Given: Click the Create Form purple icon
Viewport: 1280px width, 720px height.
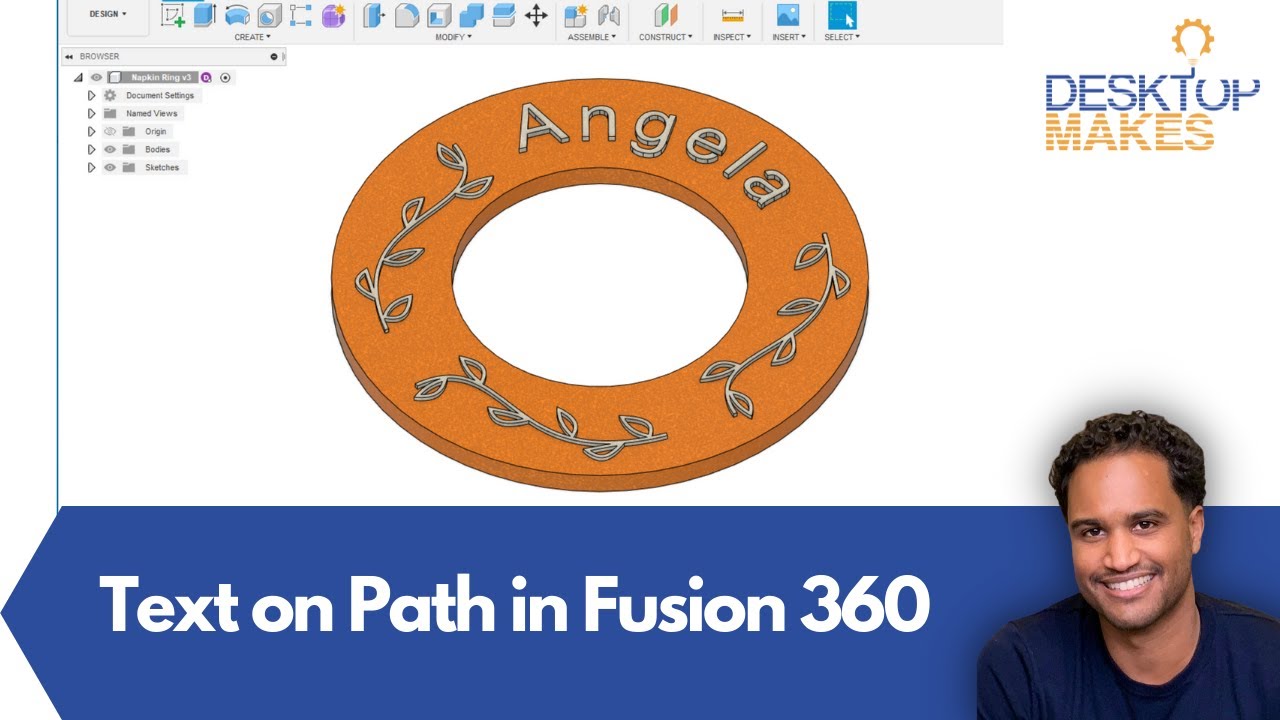Looking at the screenshot, I should pyautogui.click(x=333, y=15).
